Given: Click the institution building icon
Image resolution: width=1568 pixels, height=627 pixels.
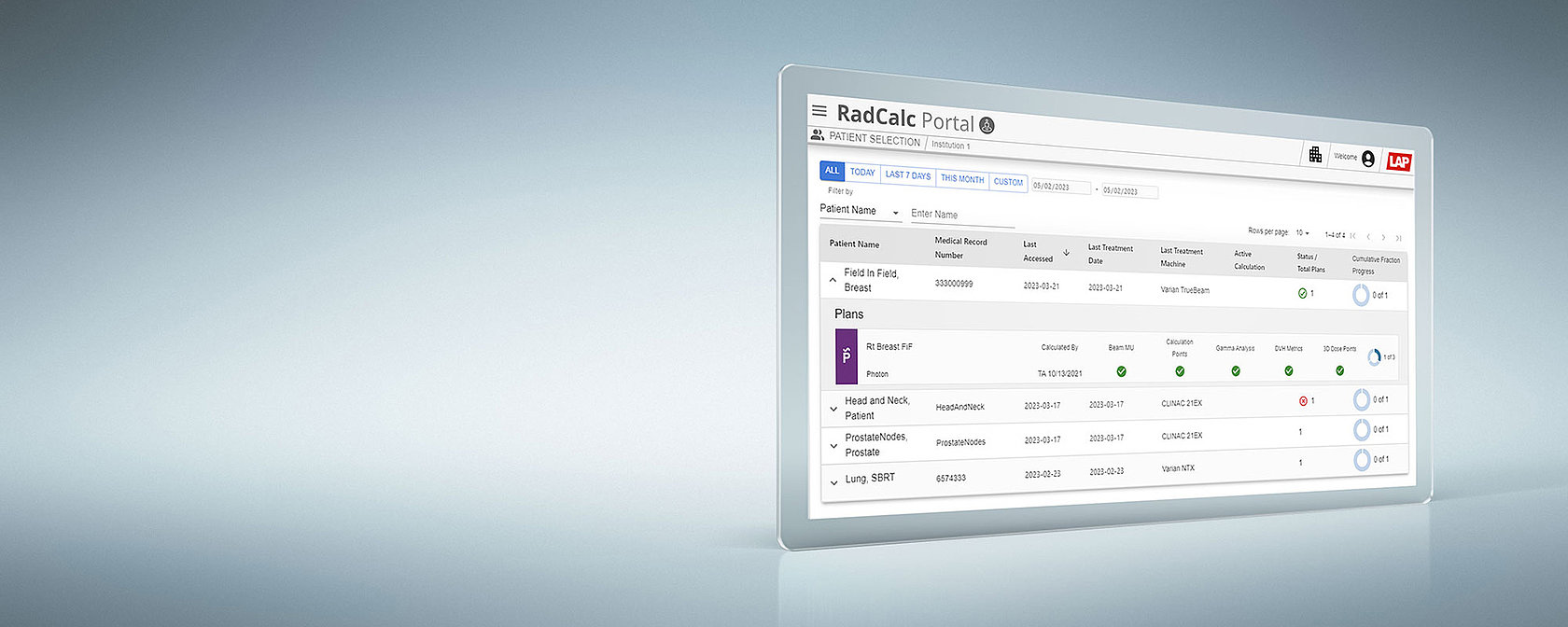Looking at the screenshot, I should click(1315, 155).
